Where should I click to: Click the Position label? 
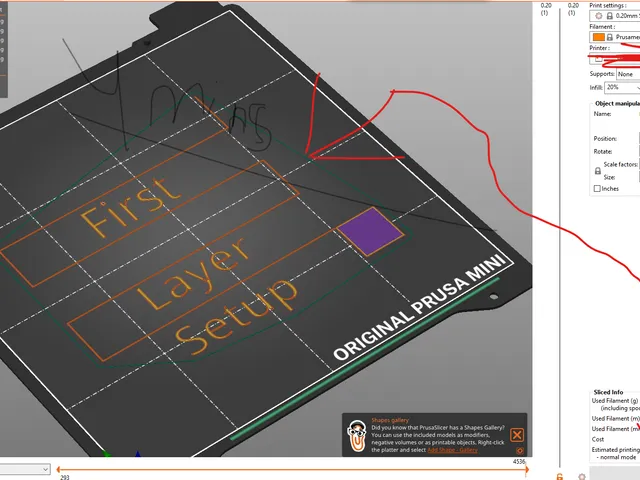coord(605,139)
